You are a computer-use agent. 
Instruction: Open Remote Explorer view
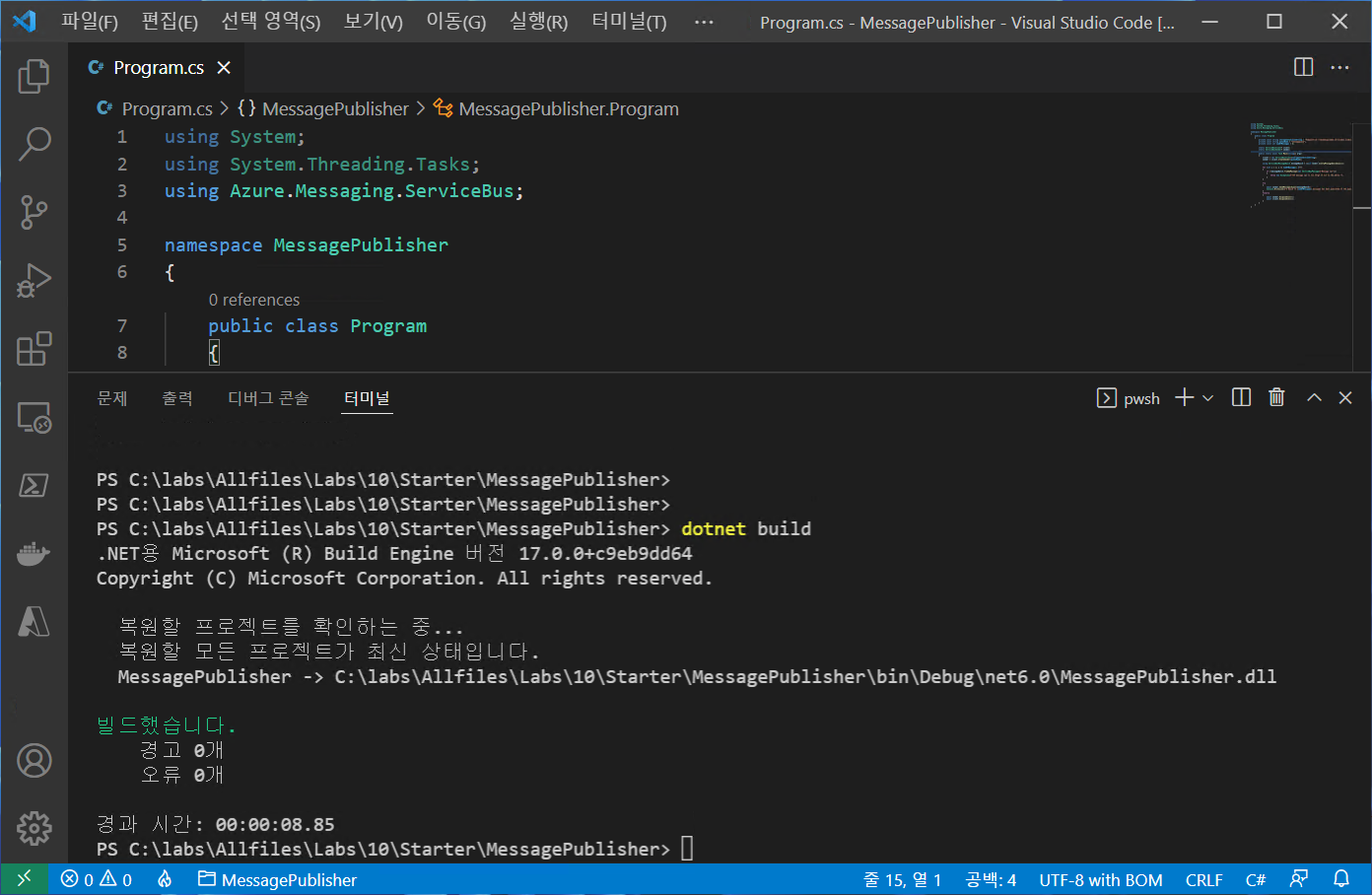34,418
